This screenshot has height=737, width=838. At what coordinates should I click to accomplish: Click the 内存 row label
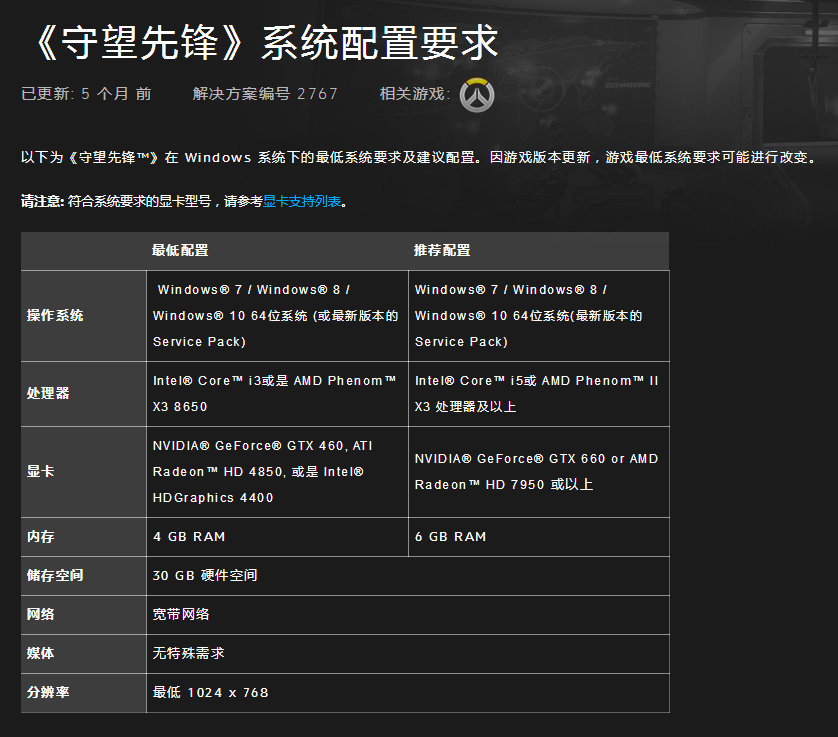[41, 537]
